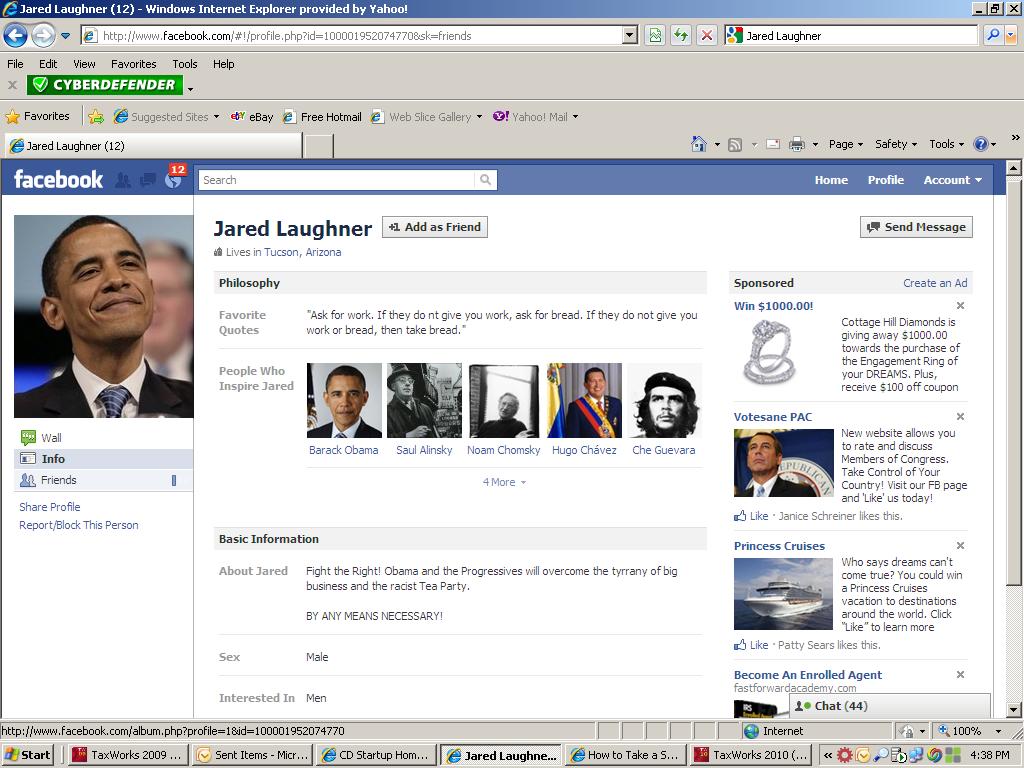Viewport: 1024px width, 768px height.
Task: Click the facebook logo
Action: pos(58,179)
